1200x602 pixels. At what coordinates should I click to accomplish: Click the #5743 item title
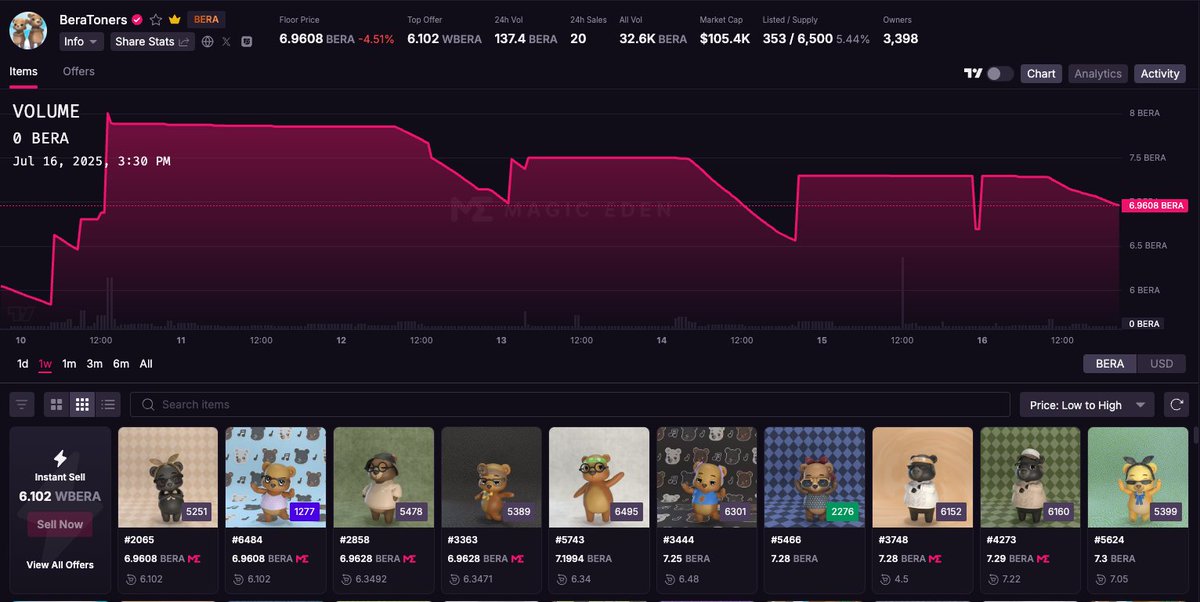tap(570, 540)
